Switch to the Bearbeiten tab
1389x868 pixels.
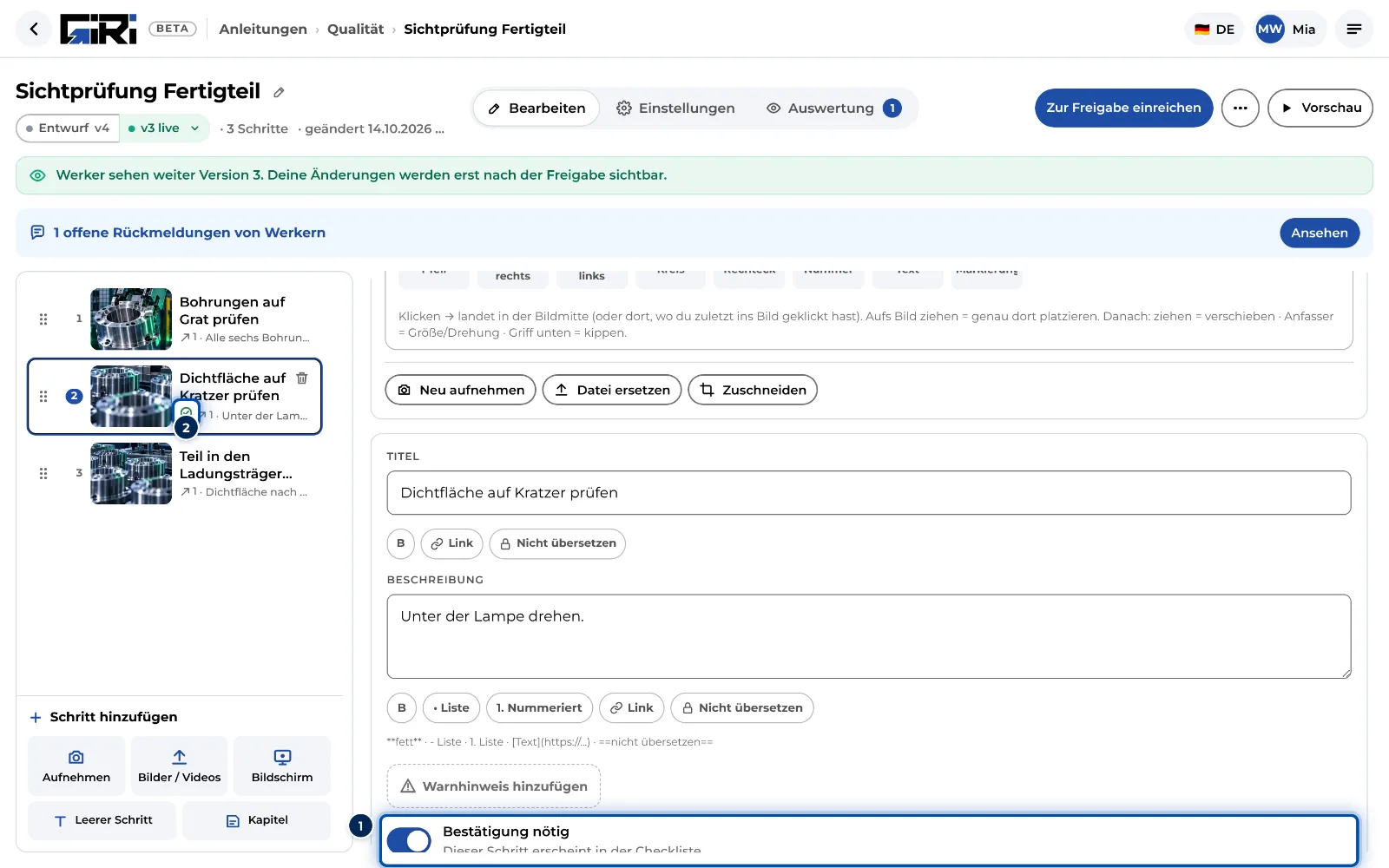(x=537, y=108)
